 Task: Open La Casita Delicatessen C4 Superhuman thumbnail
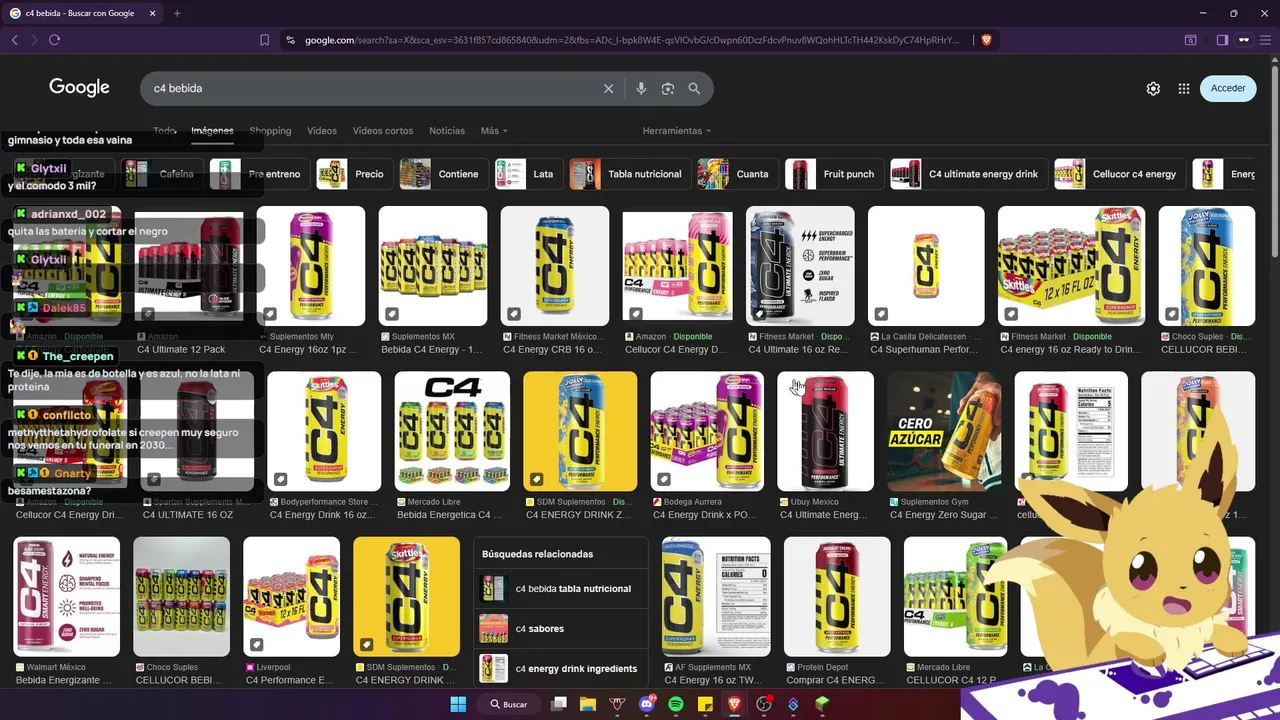point(926,266)
